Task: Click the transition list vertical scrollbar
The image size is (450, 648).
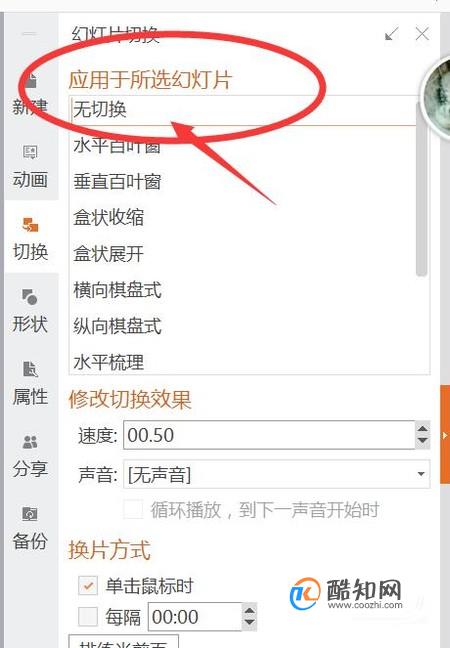Action: point(421,190)
